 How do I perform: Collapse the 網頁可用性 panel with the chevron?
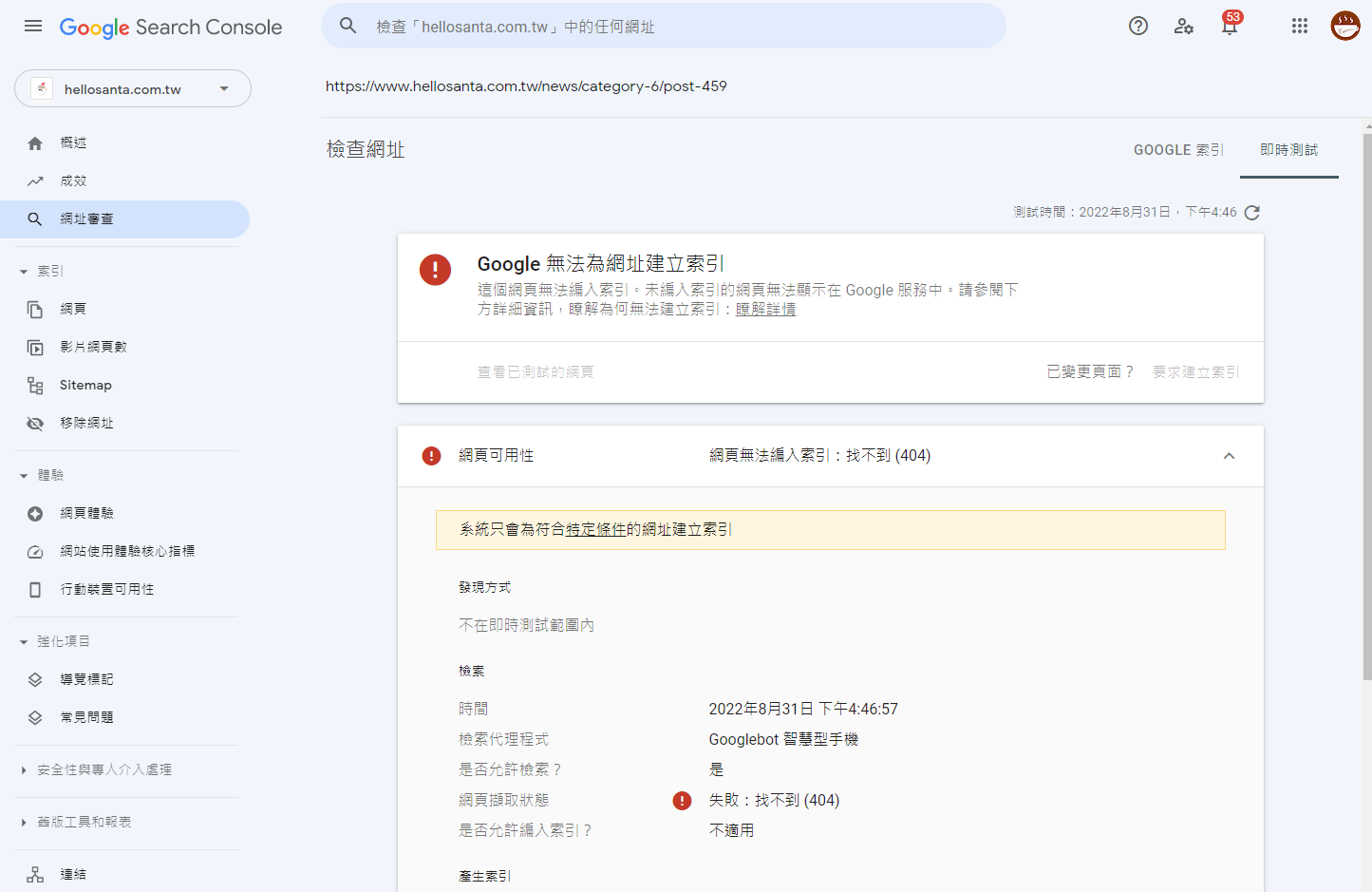pyautogui.click(x=1229, y=456)
